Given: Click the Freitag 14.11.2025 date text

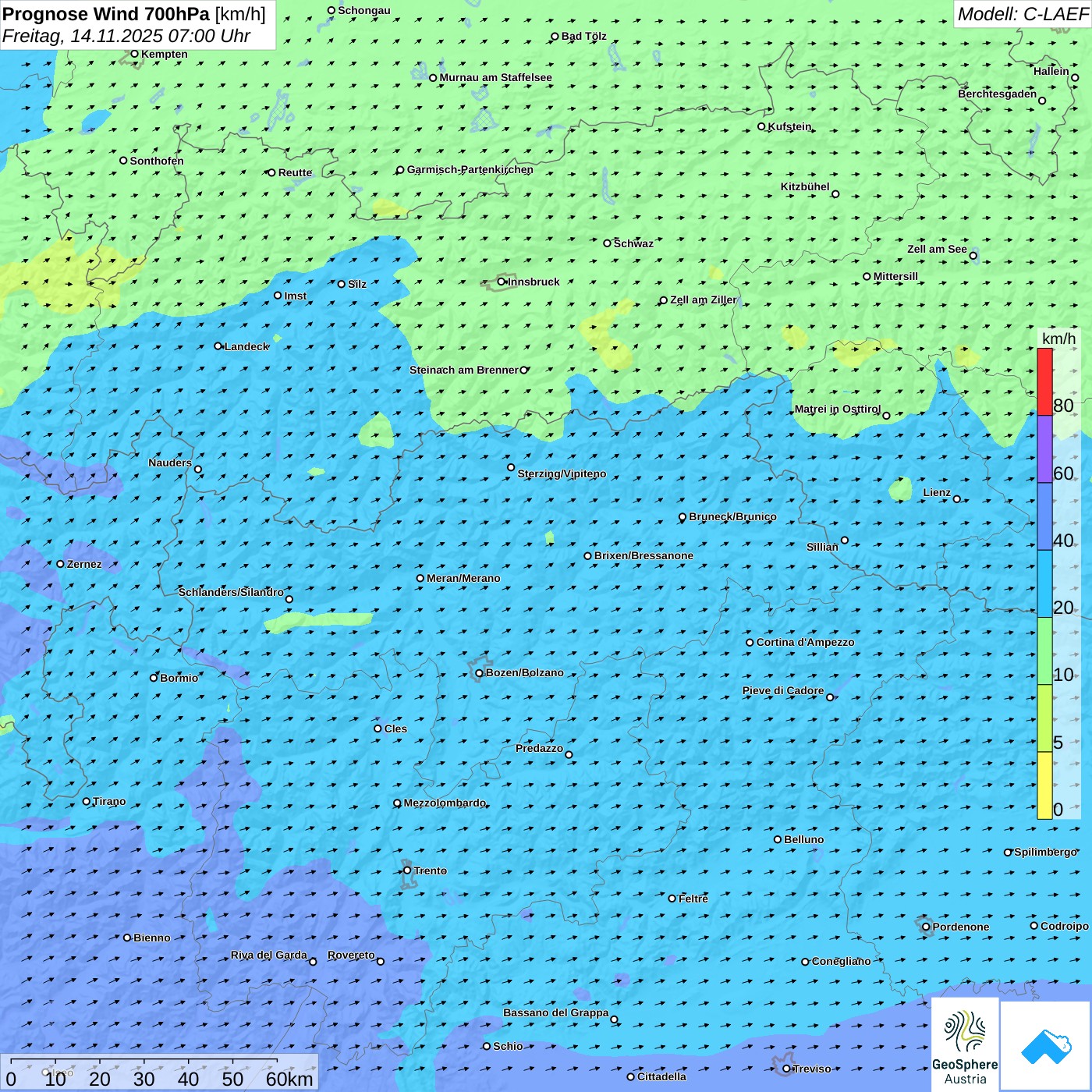Looking at the screenshot, I should coord(126,36).
